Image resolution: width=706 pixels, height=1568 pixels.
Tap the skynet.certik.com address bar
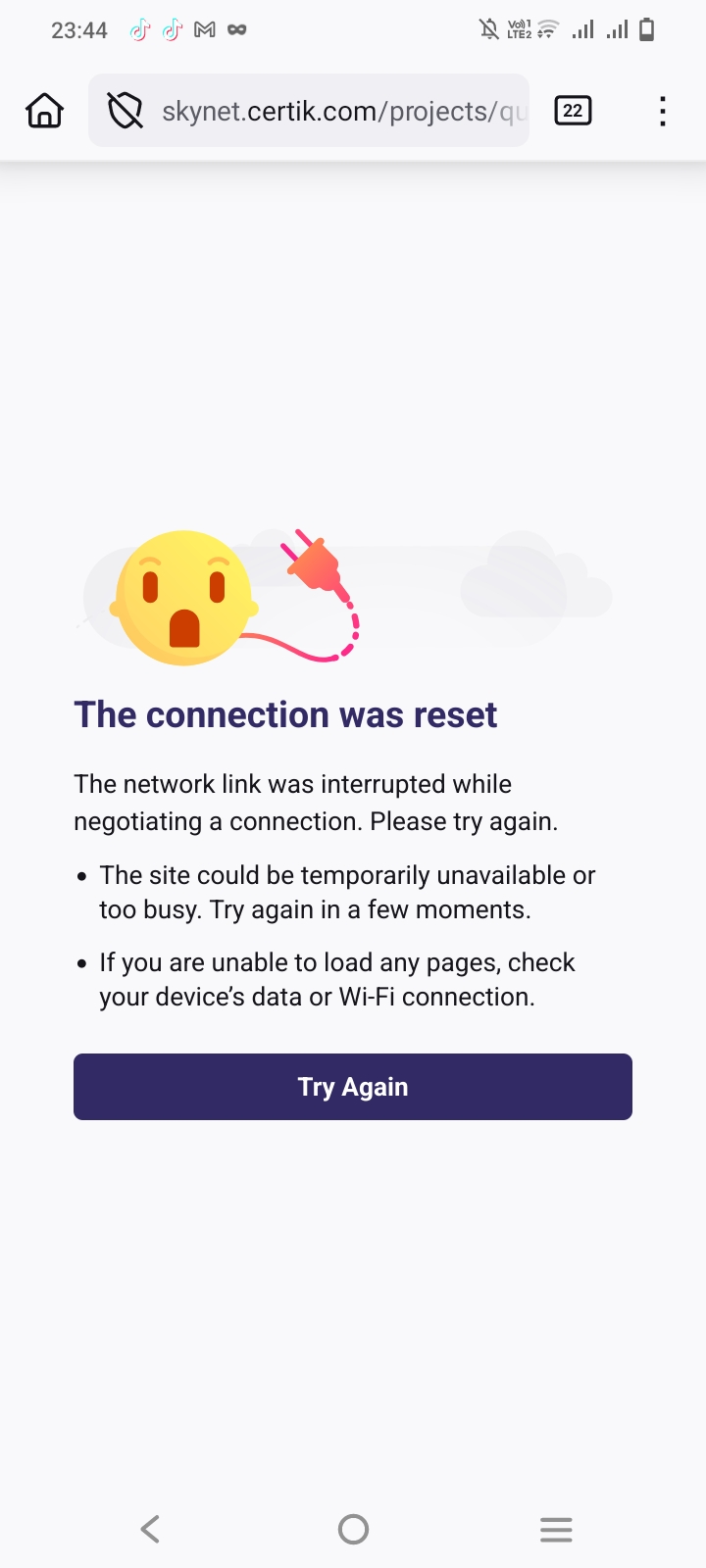[309, 111]
